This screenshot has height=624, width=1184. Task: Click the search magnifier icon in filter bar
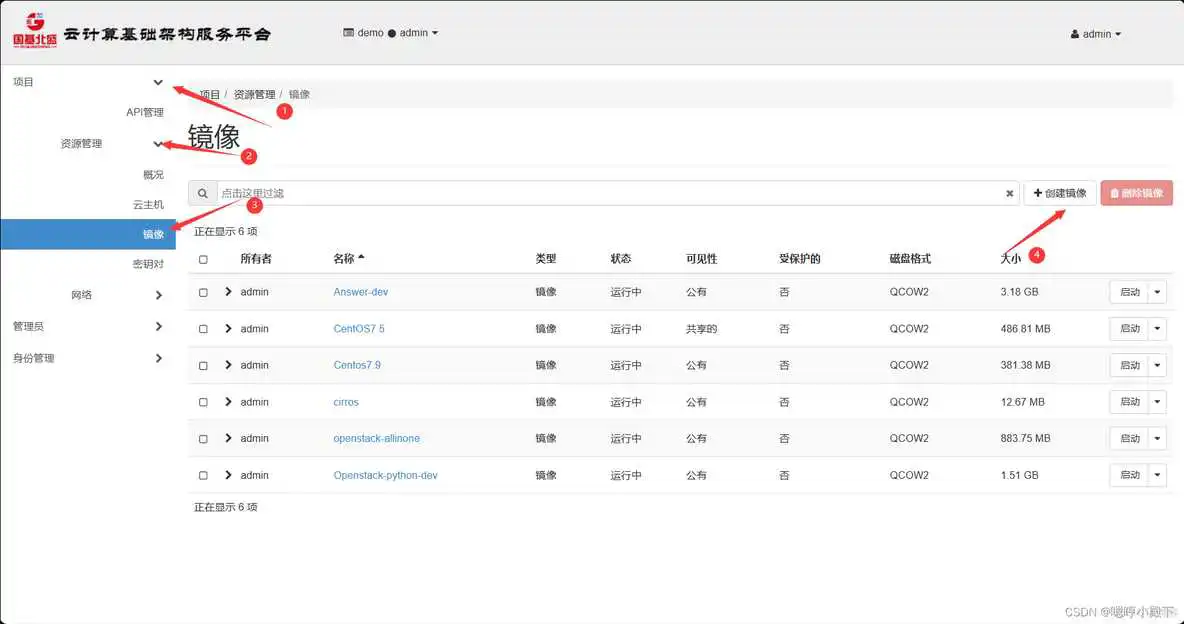click(x=204, y=193)
